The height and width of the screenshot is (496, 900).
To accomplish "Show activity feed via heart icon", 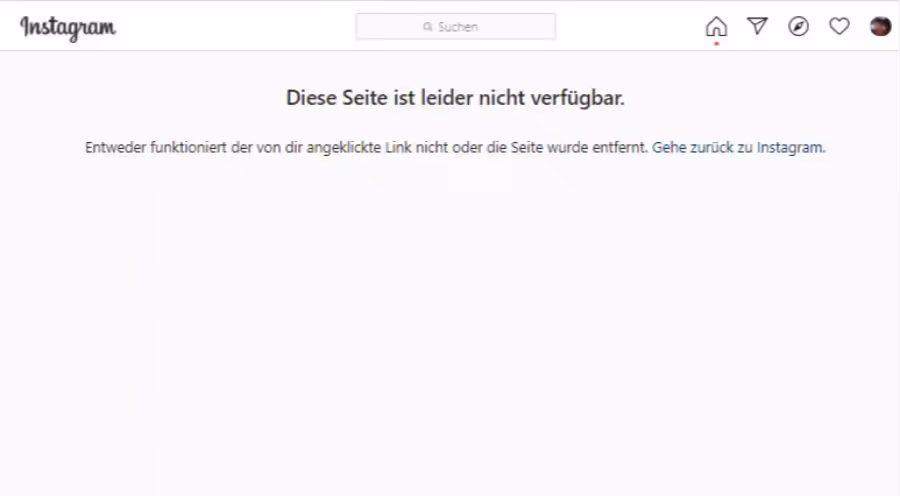I will click(839, 26).
